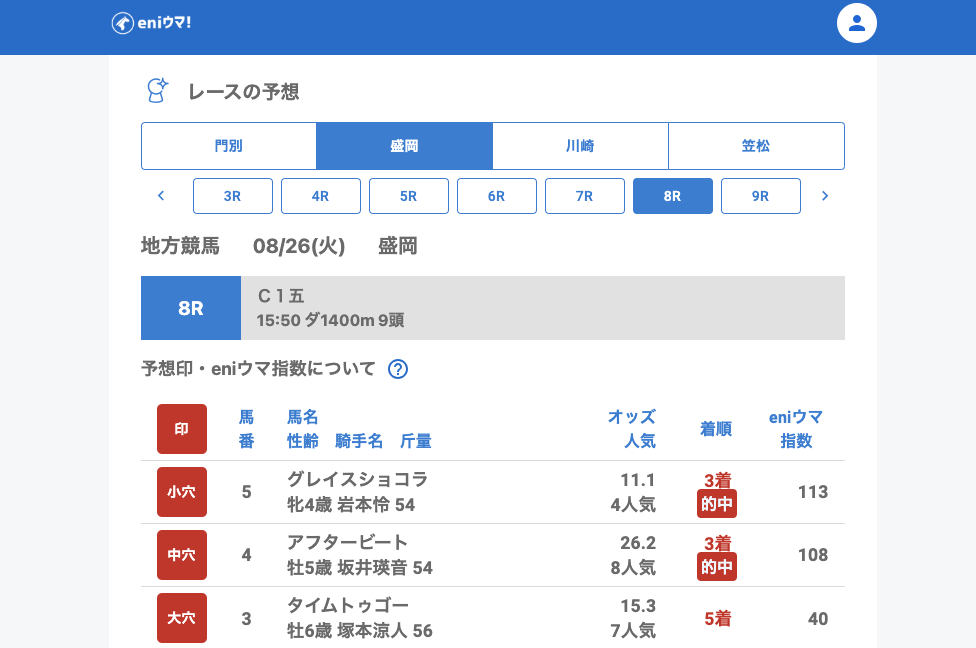The height and width of the screenshot is (648, 976).
Task: Click the race prediction sparkle head icon
Action: pyautogui.click(x=157, y=91)
